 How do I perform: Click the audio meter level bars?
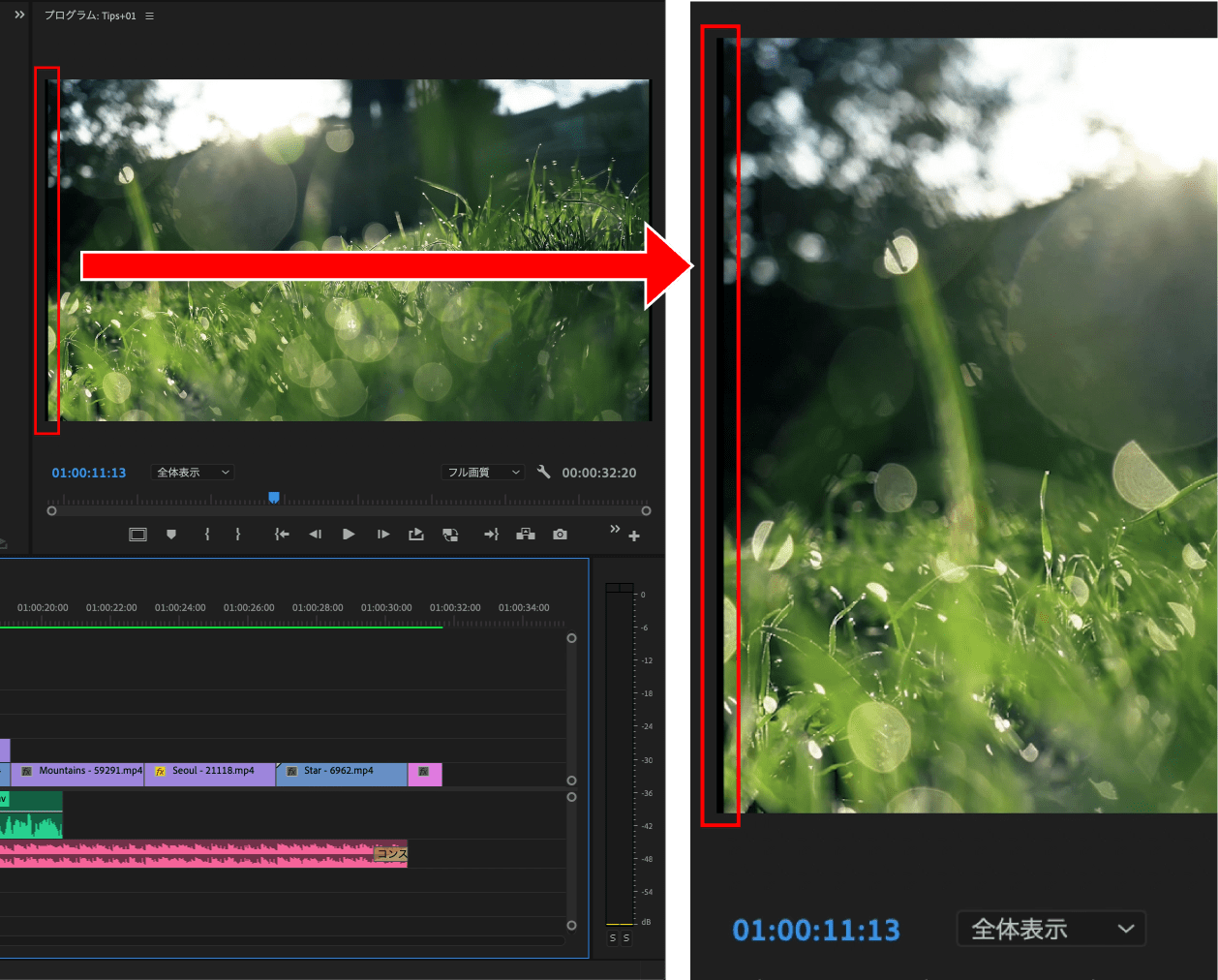coord(620,754)
